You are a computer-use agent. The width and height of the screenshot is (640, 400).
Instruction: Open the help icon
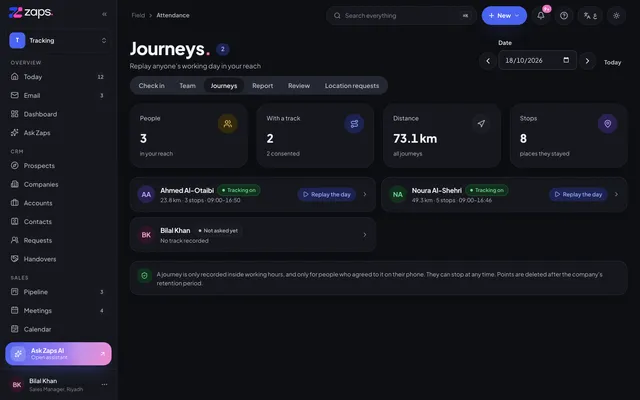[564, 16]
